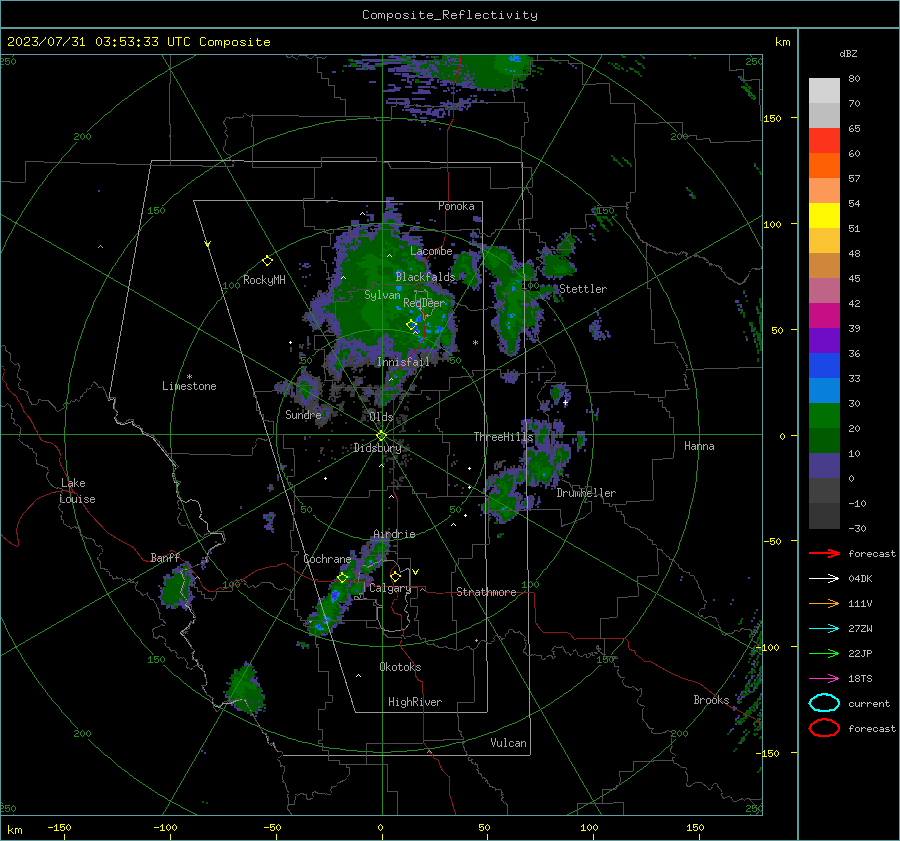Click the Airdrie city label

[x=394, y=534]
